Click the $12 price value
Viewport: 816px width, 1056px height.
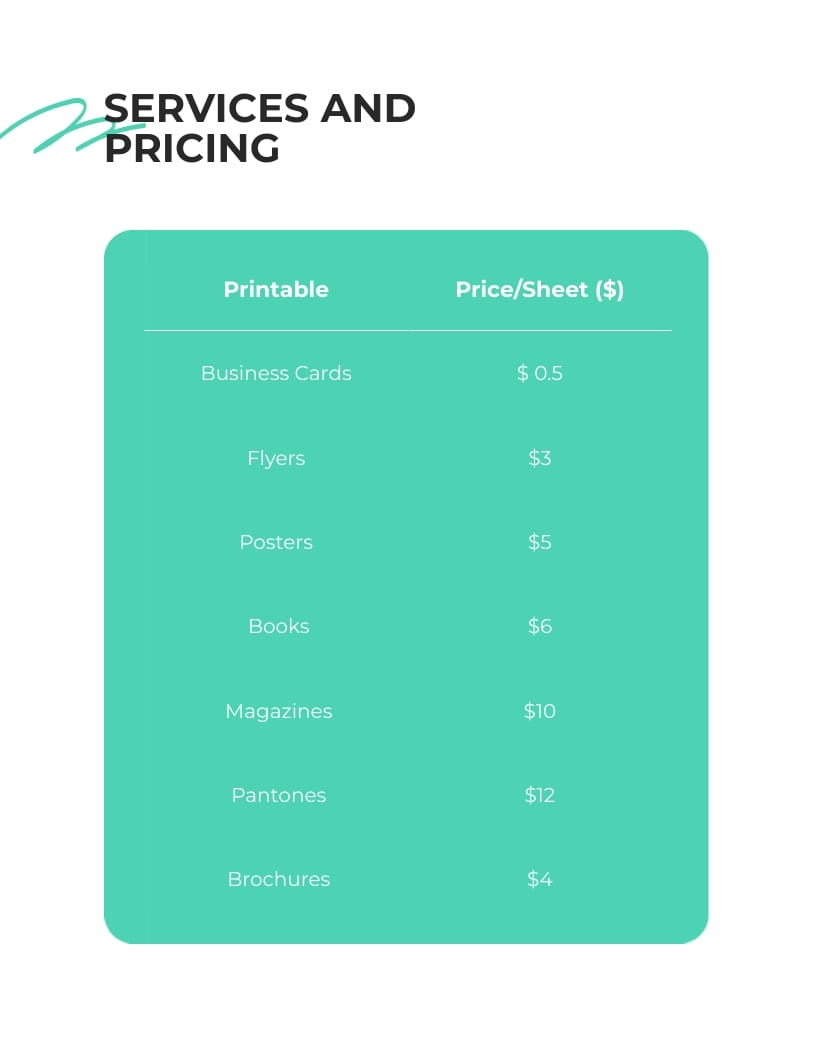coord(540,795)
